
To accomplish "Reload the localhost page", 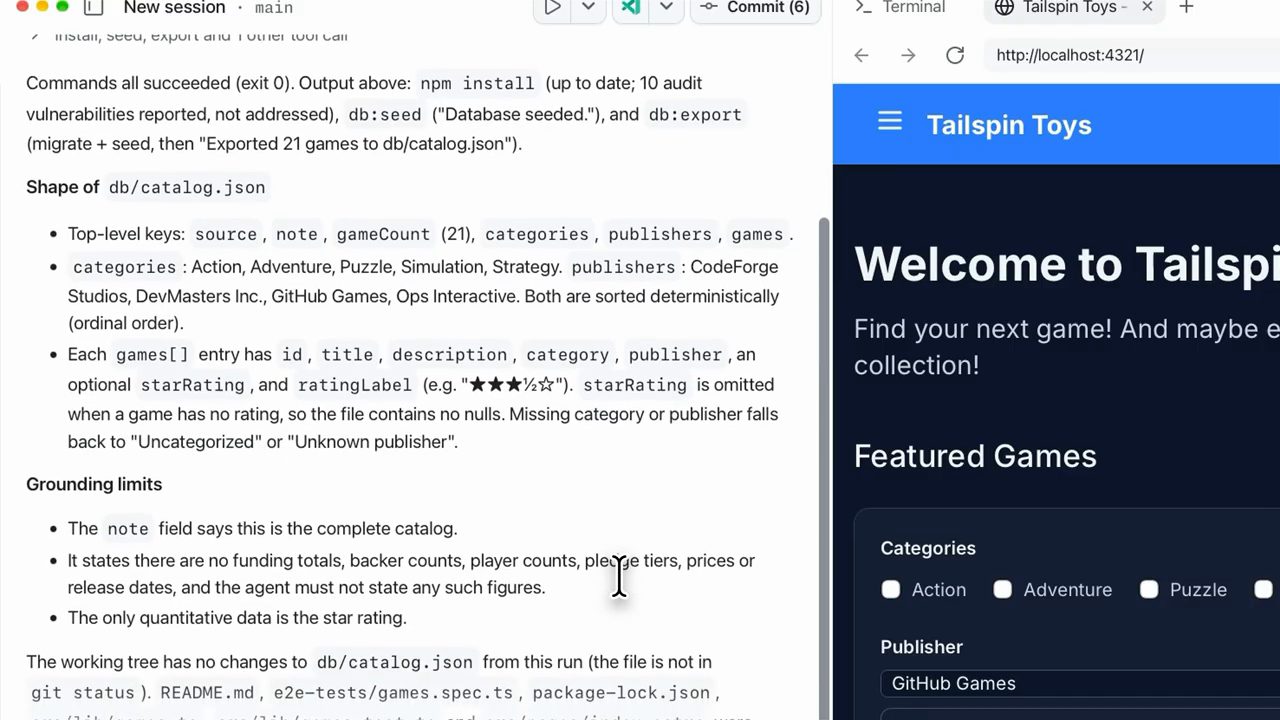I will click(955, 55).
